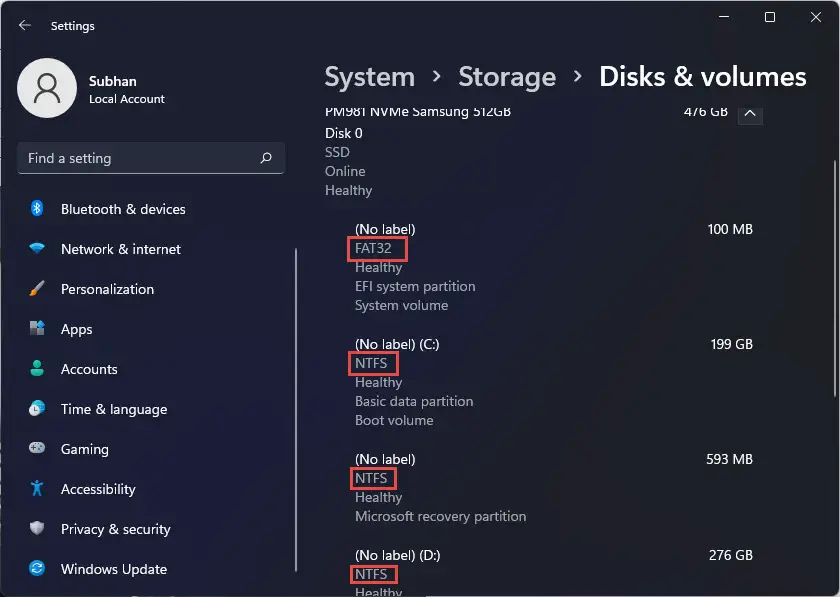The height and width of the screenshot is (597, 840).
Task: Click the Network & internet Wi-Fi icon
Action: click(37, 248)
